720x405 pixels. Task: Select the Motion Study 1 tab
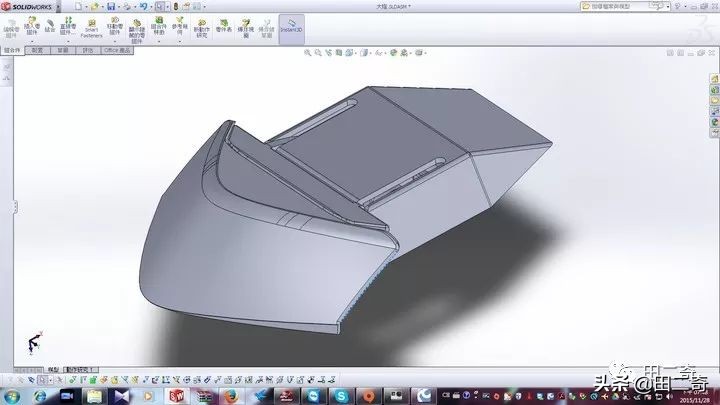(x=80, y=369)
